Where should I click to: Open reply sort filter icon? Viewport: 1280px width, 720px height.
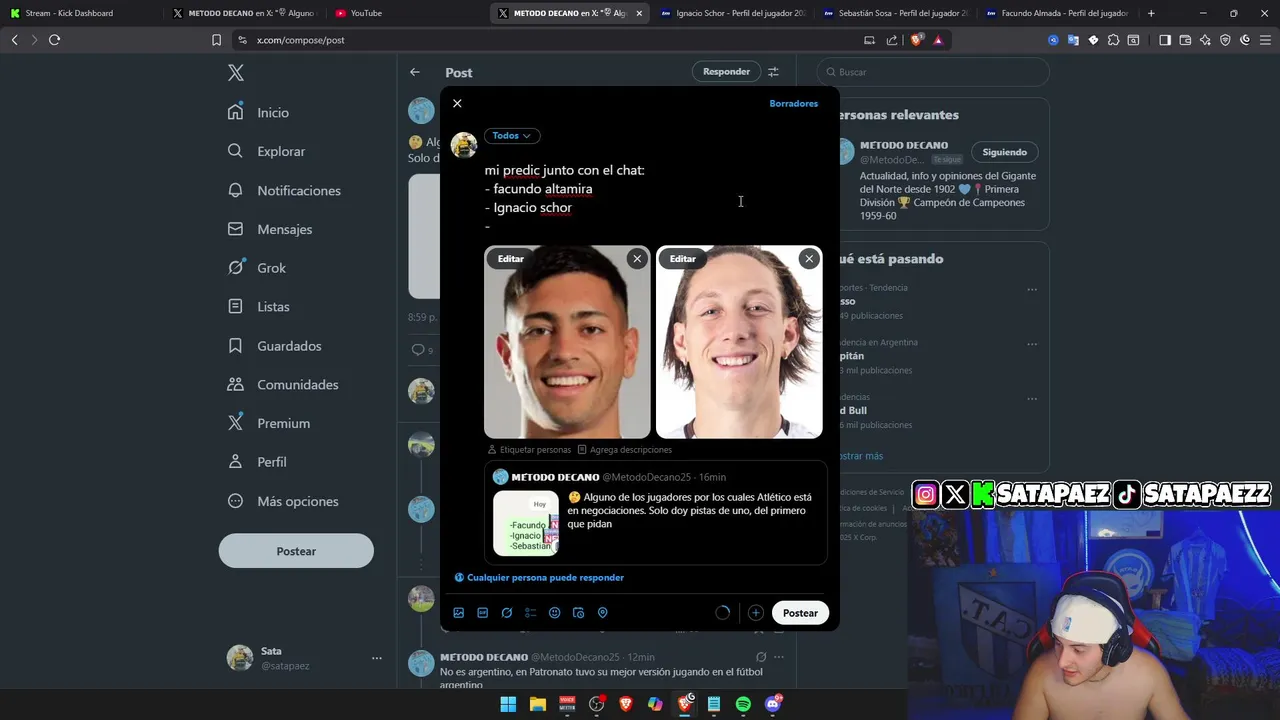click(x=773, y=72)
